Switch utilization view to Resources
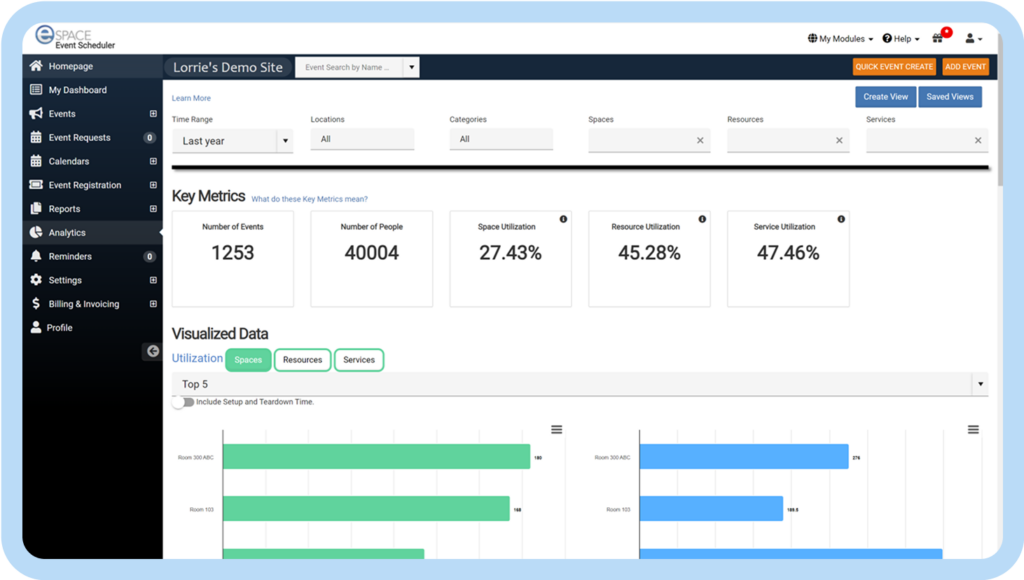Image resolution: width=1024 pixels, height=580 pixels. [302, 360]
